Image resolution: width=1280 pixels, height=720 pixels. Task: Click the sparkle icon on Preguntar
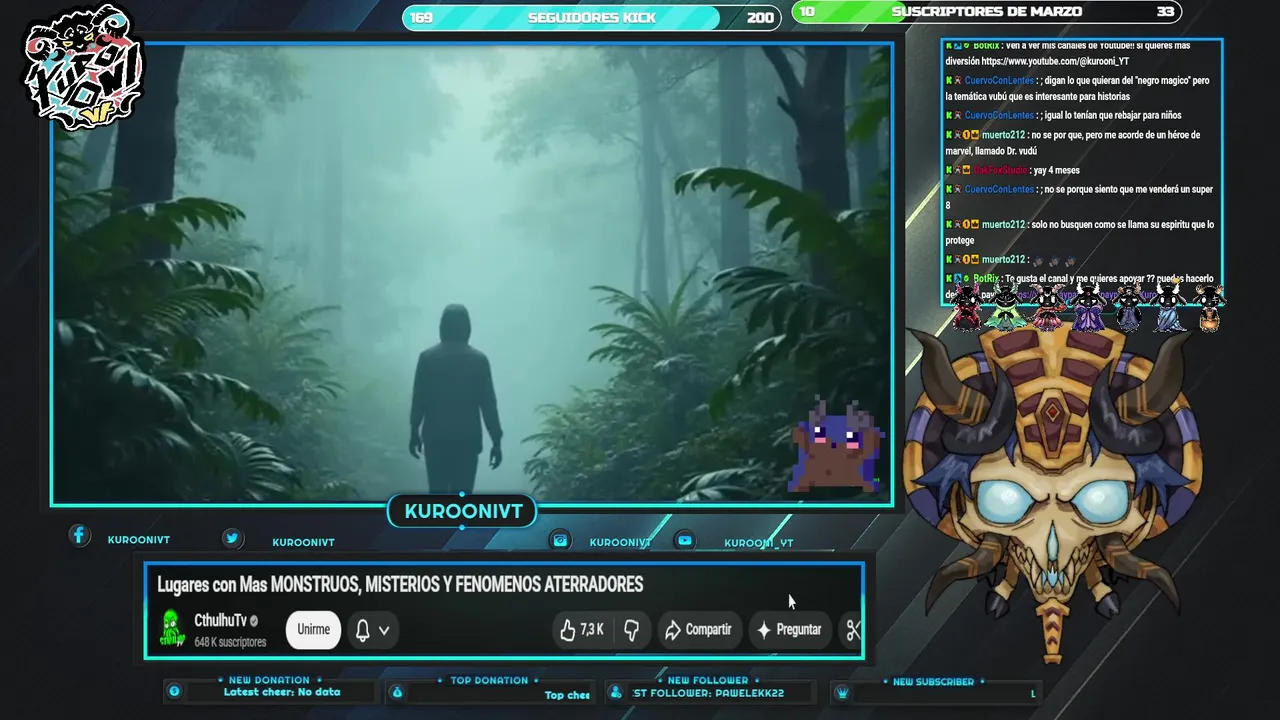764,630
